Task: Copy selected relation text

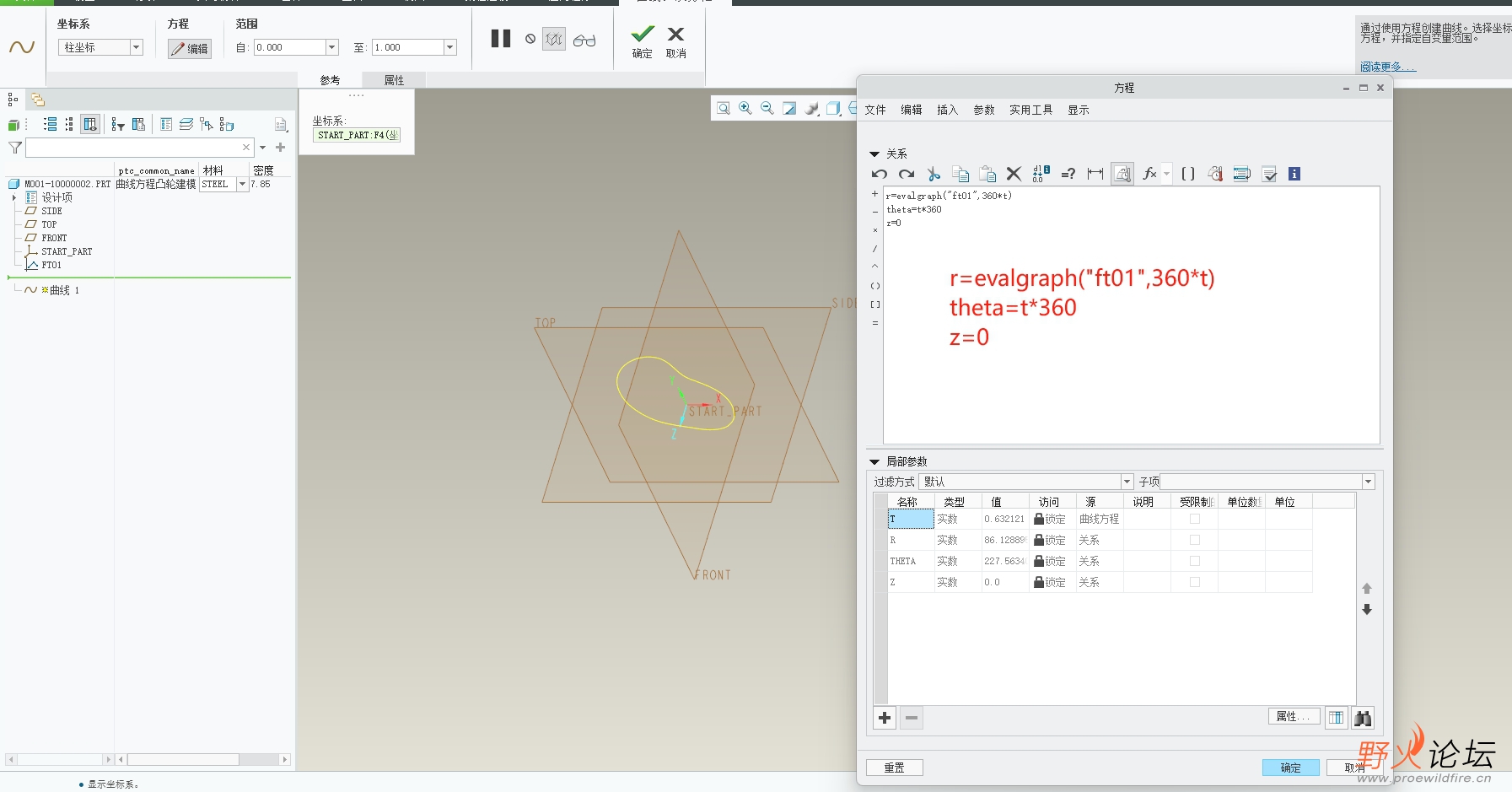Action: click(x=960, y=174)
